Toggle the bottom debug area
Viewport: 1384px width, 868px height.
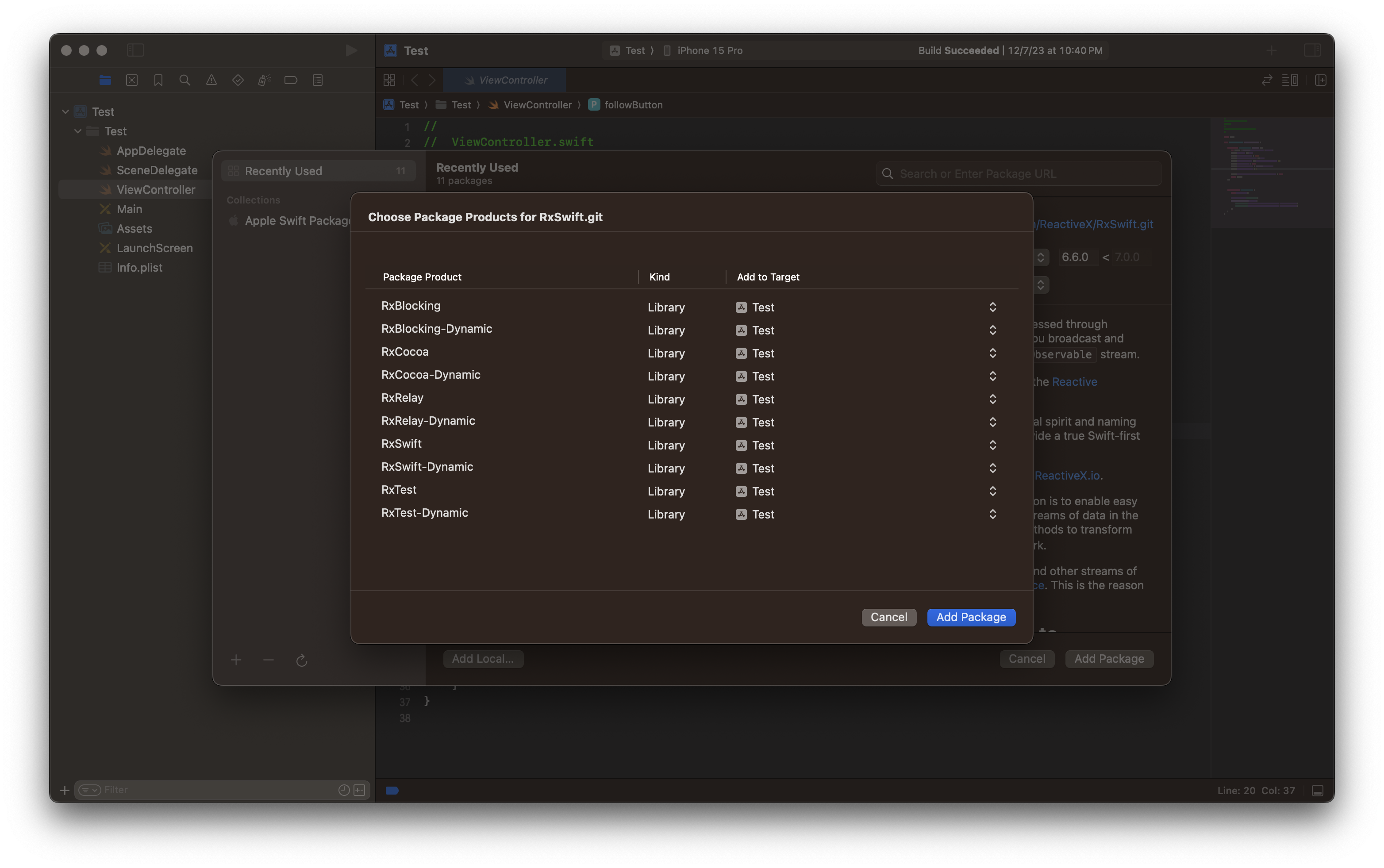coord(1318,791)
